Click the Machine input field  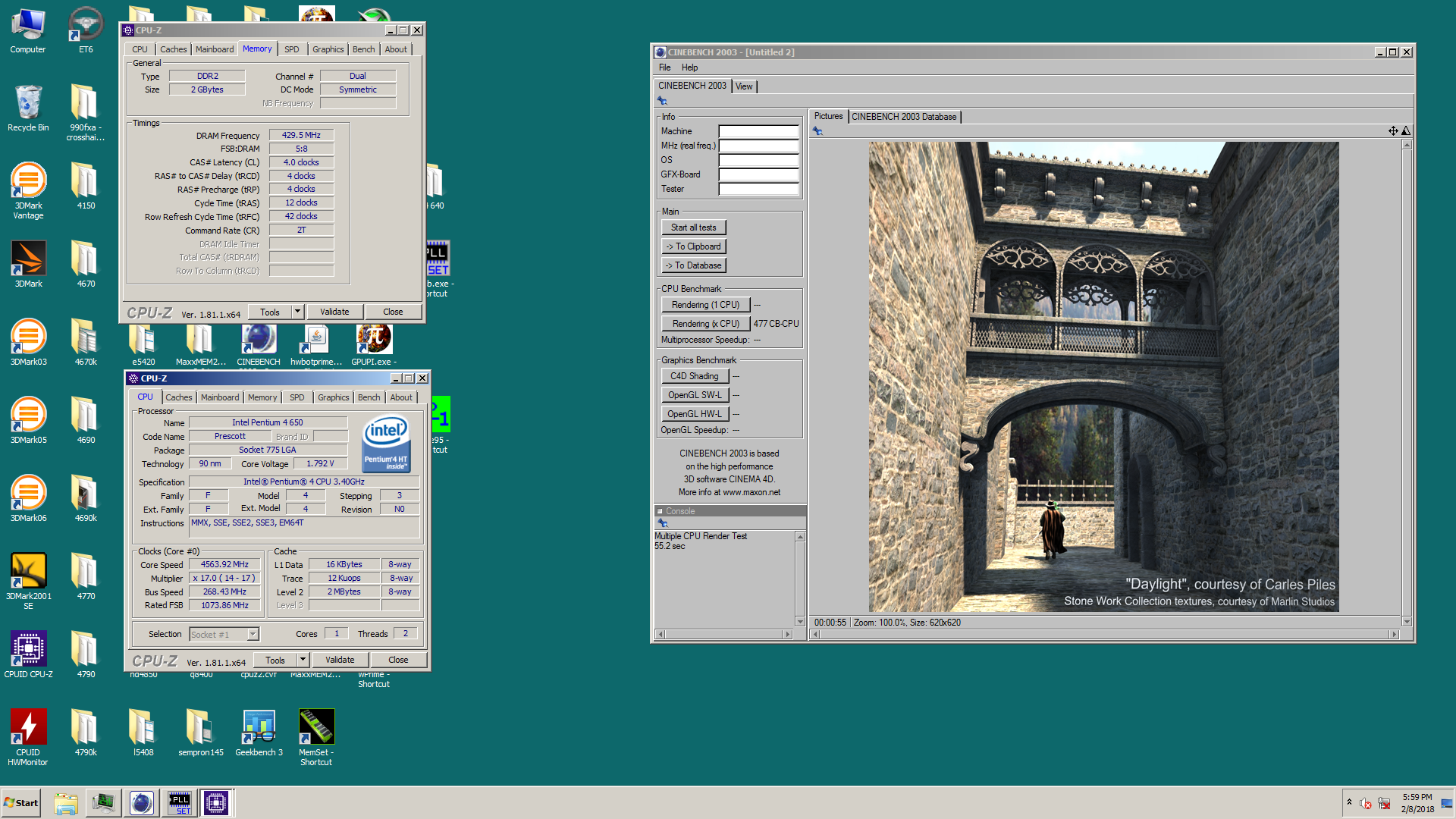(x=759, y=131)
